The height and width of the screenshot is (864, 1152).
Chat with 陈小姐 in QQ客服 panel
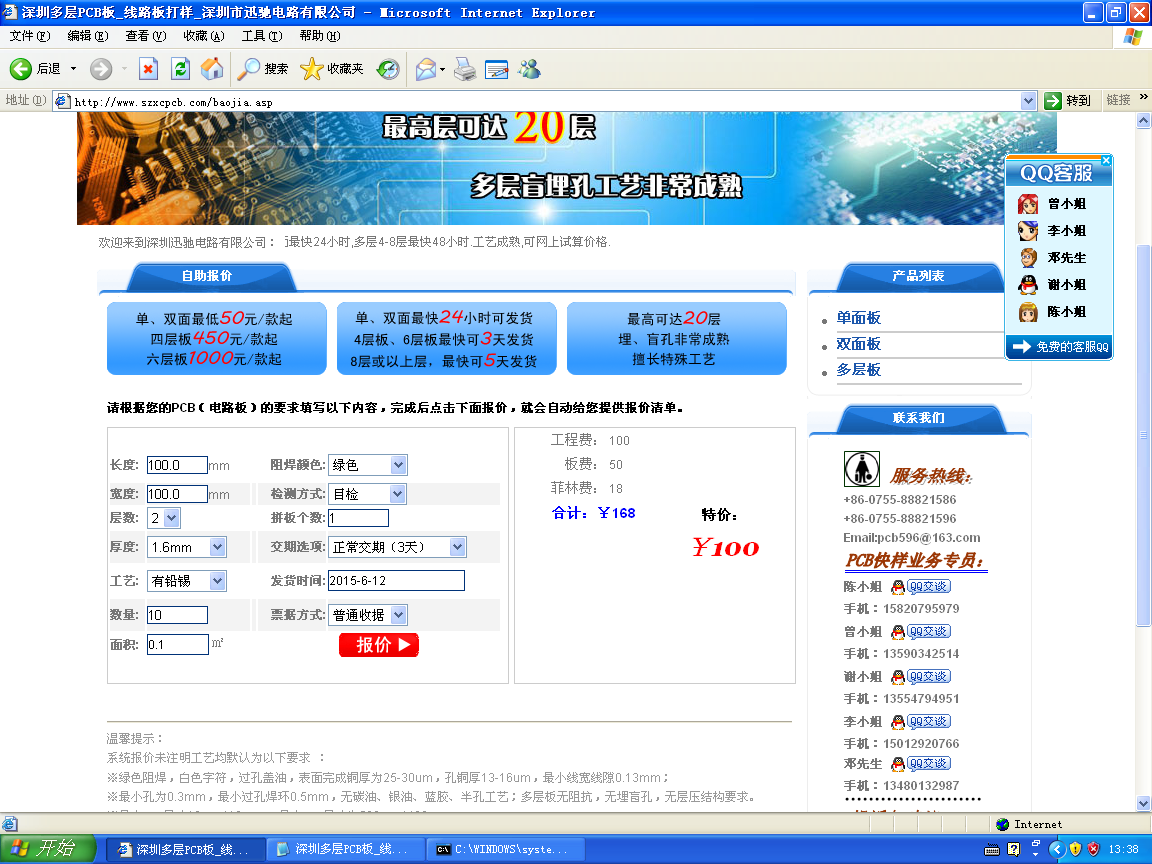coord(1051,312)
